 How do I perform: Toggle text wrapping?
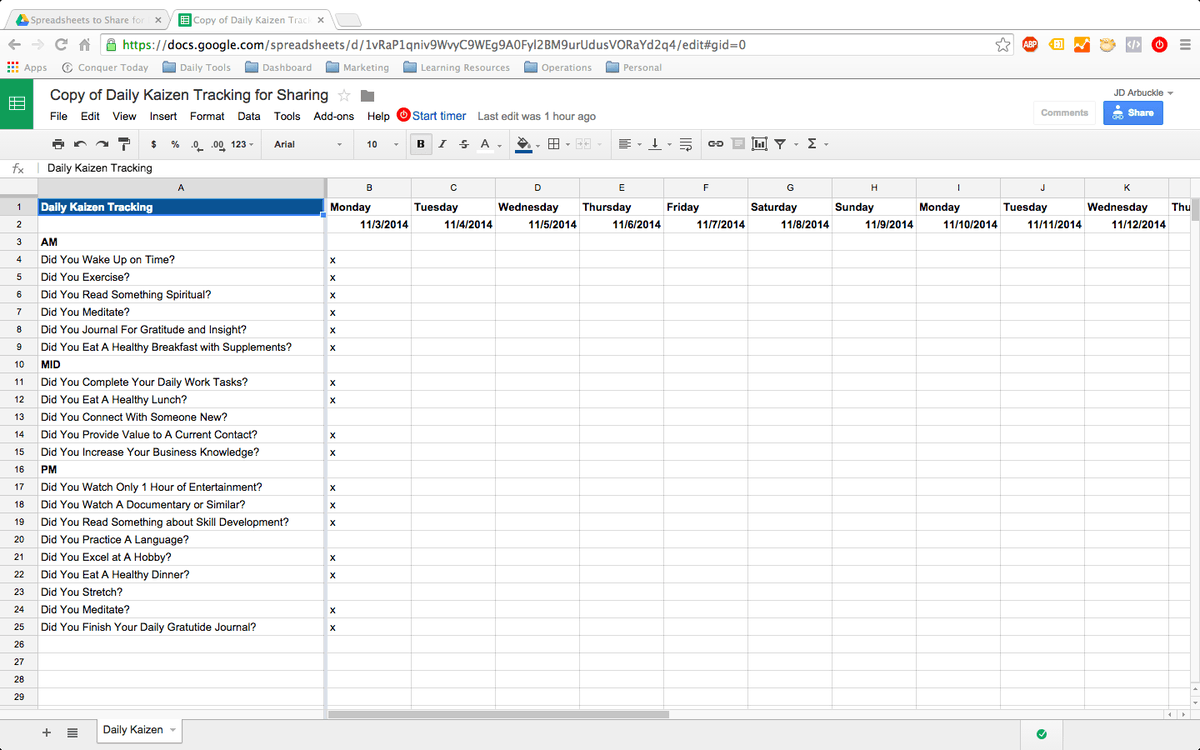pyautogui.click(x=686, y=144)
